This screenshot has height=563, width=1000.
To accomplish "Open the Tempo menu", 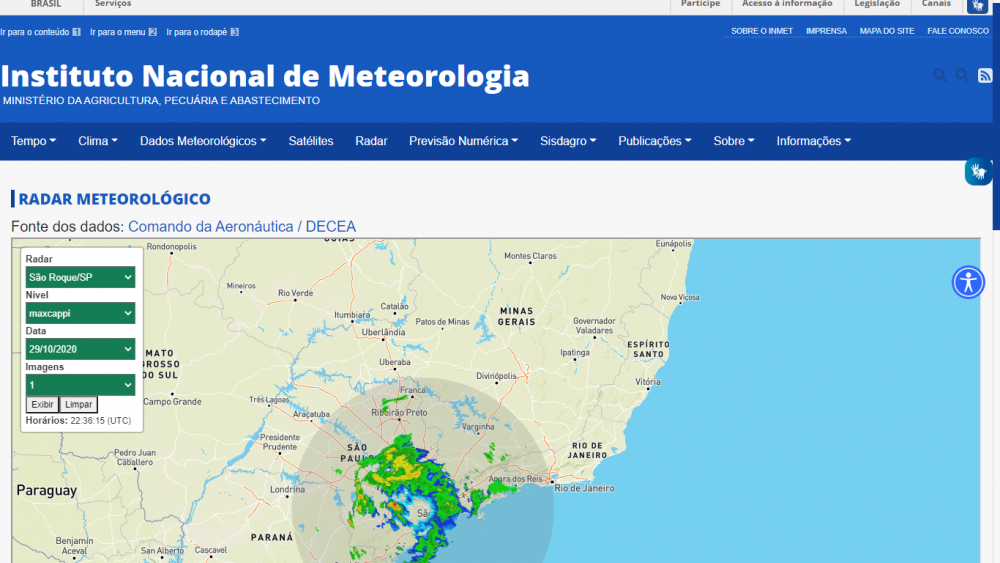I will click(33, 141).
